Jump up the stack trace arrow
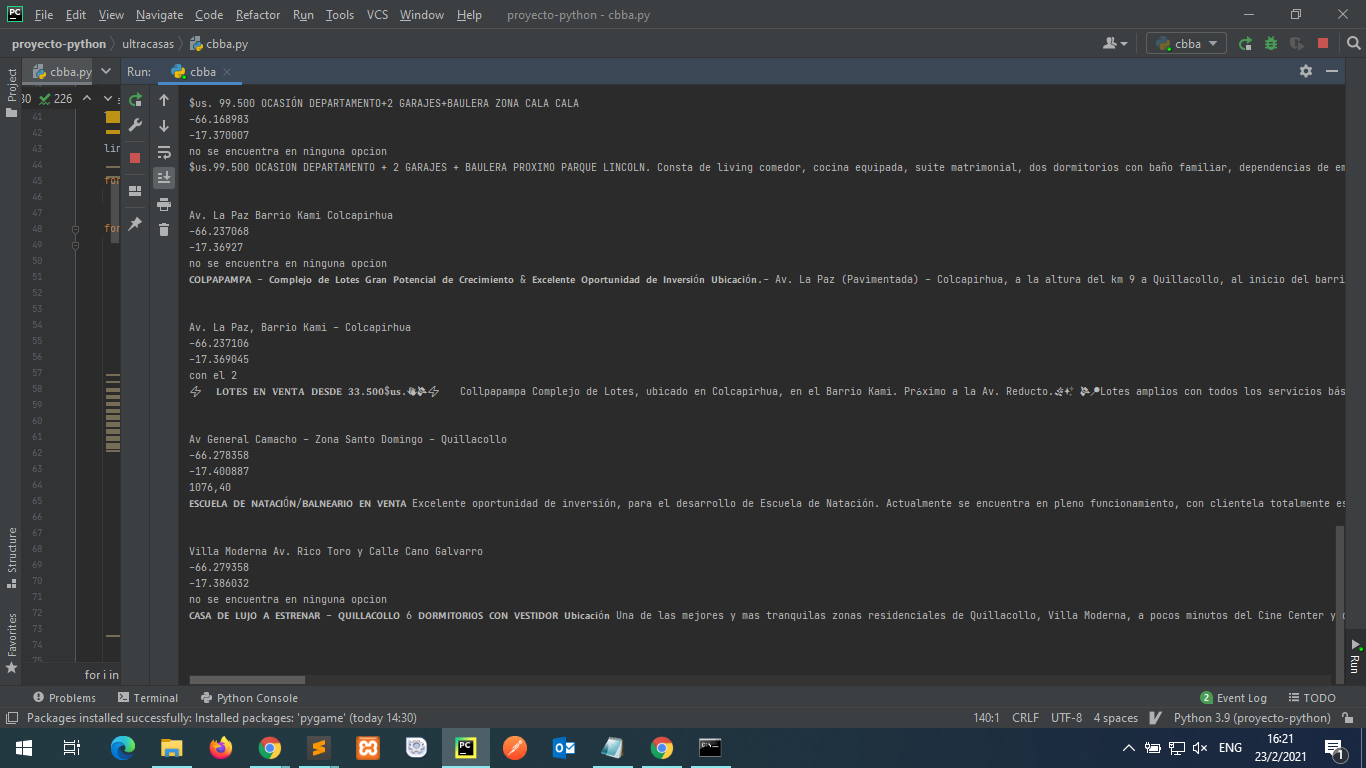 [x=164, y=100]
